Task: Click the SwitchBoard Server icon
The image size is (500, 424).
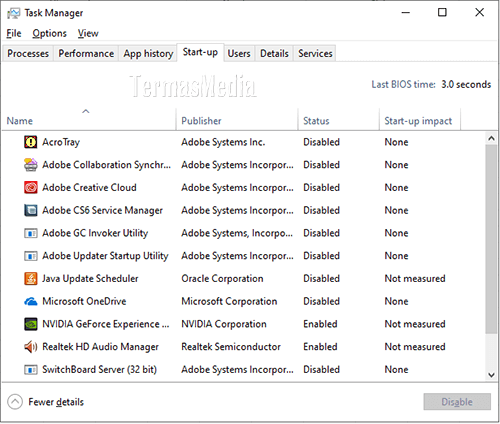Action: click(x=31, y=369)
